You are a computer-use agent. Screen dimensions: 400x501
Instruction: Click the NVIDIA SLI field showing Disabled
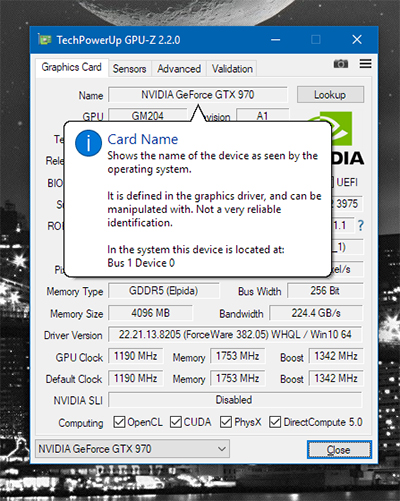pyautogui.click(x=235, y=400)
